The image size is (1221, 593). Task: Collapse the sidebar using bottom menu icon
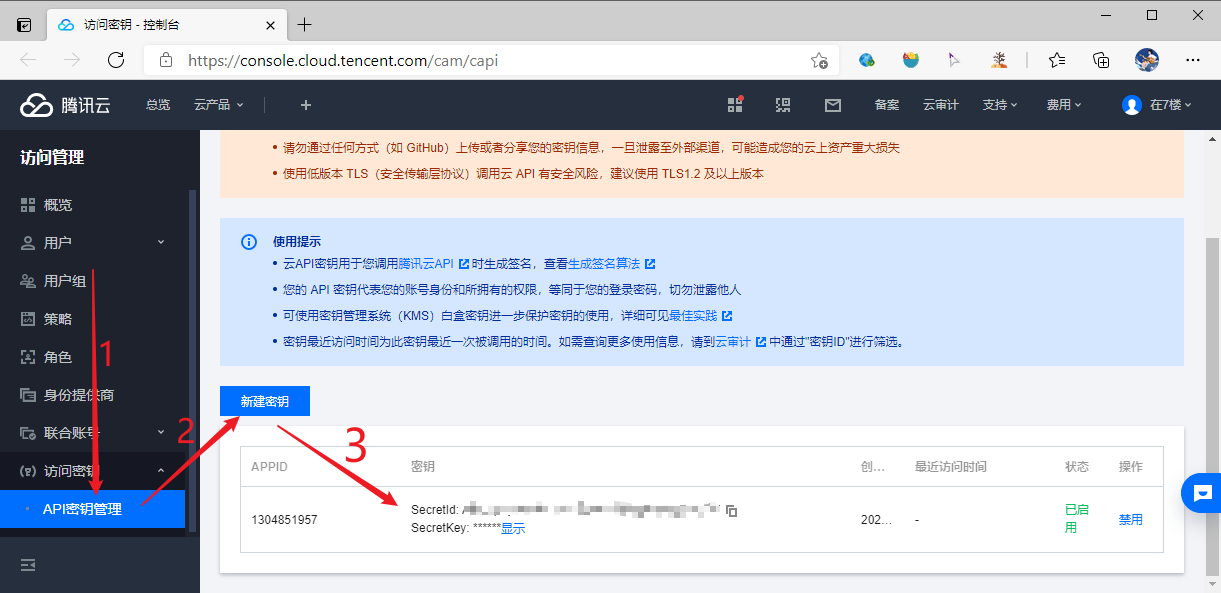pos(28,565)
